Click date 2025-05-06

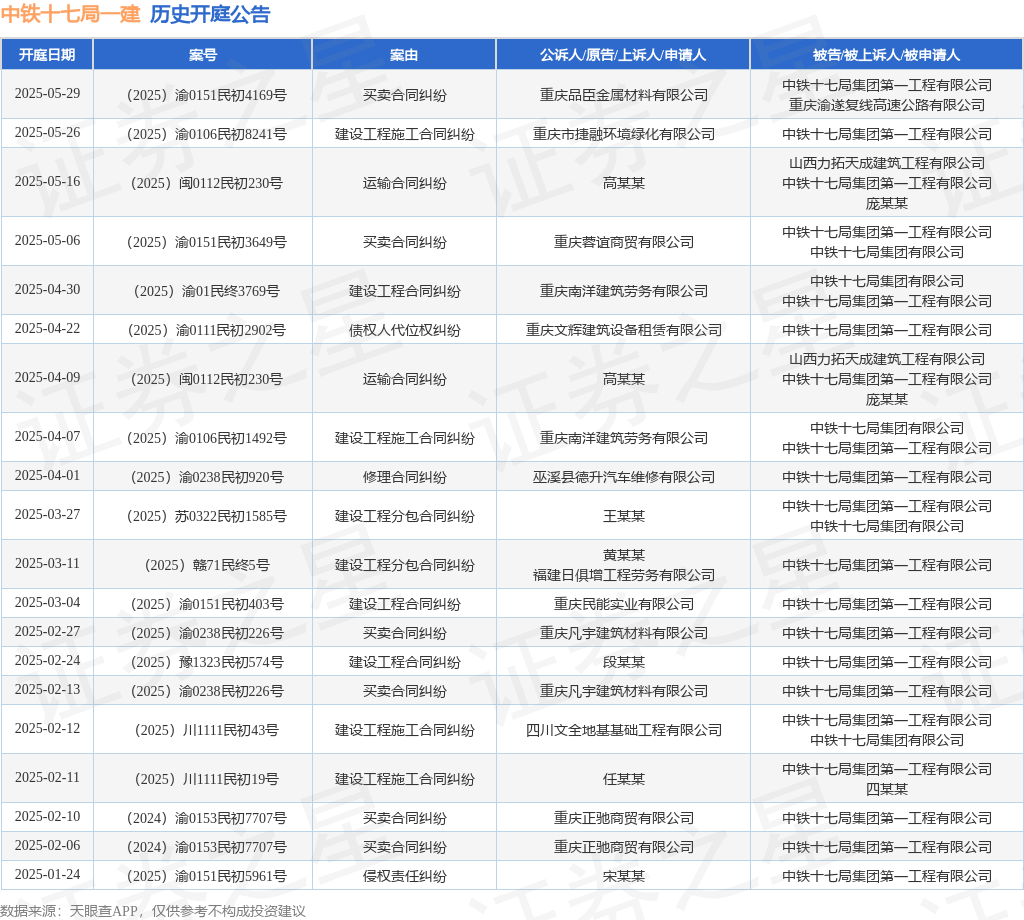(x=47, y=240)
